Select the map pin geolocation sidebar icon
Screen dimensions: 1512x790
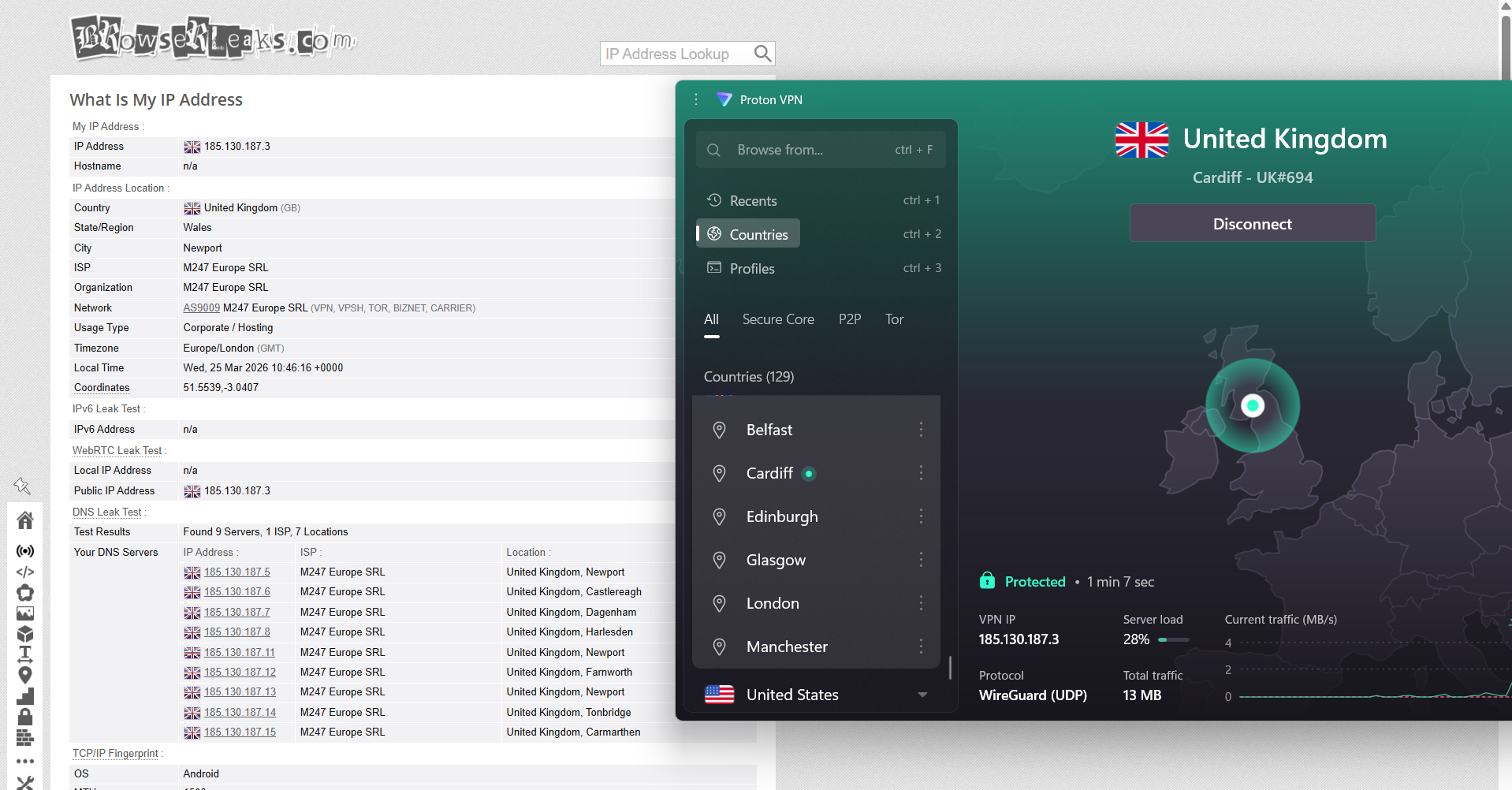[x=25, y=675]
